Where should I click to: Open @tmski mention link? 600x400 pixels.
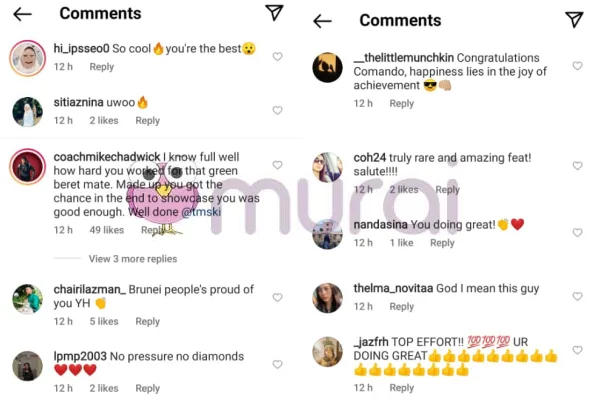click(x=201, y=212)
